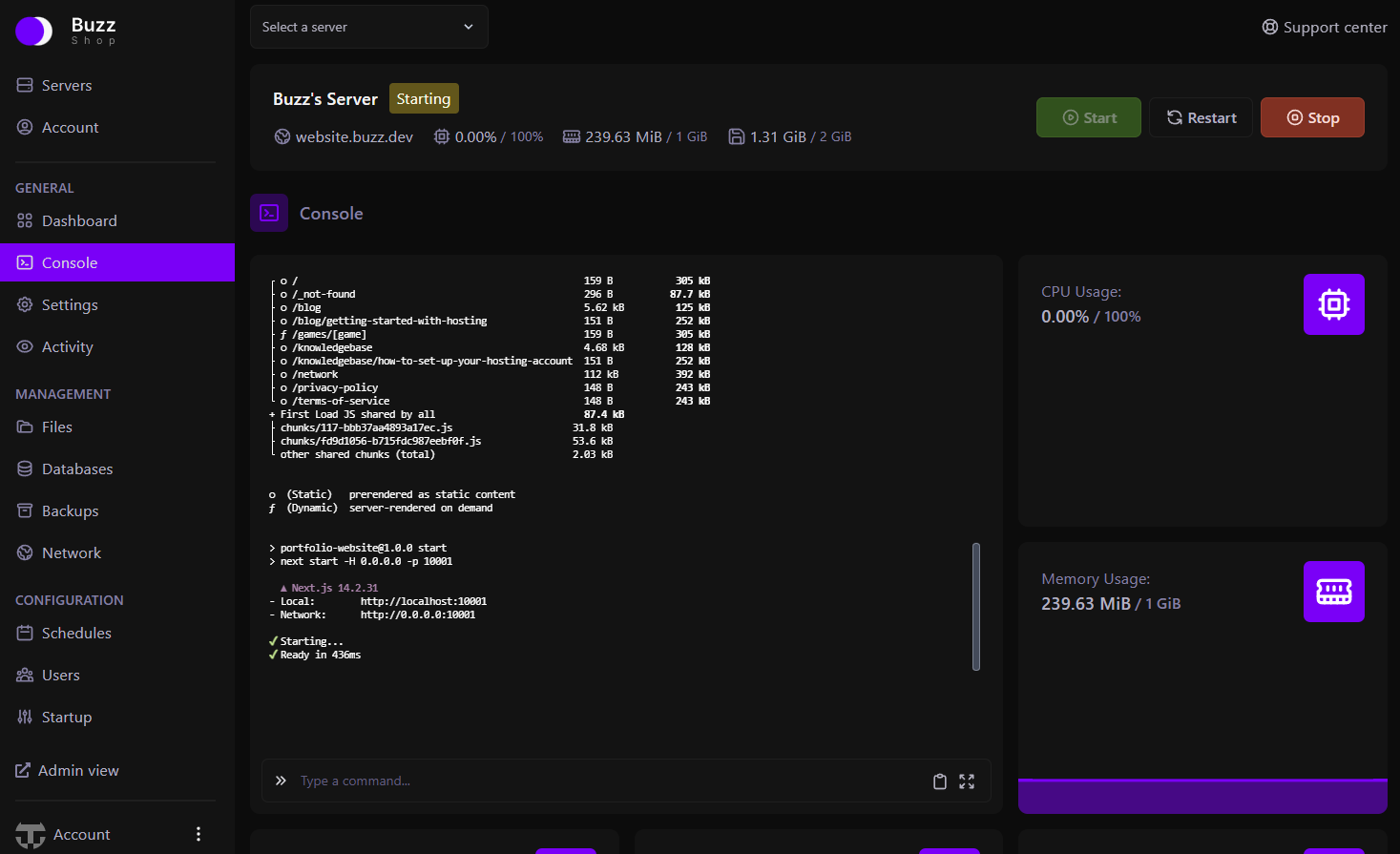Image resolution: width=1400 pixels, height=854 pixels.
Task: Click the clipboard icon to copy console output
Action: coord(939,781)
